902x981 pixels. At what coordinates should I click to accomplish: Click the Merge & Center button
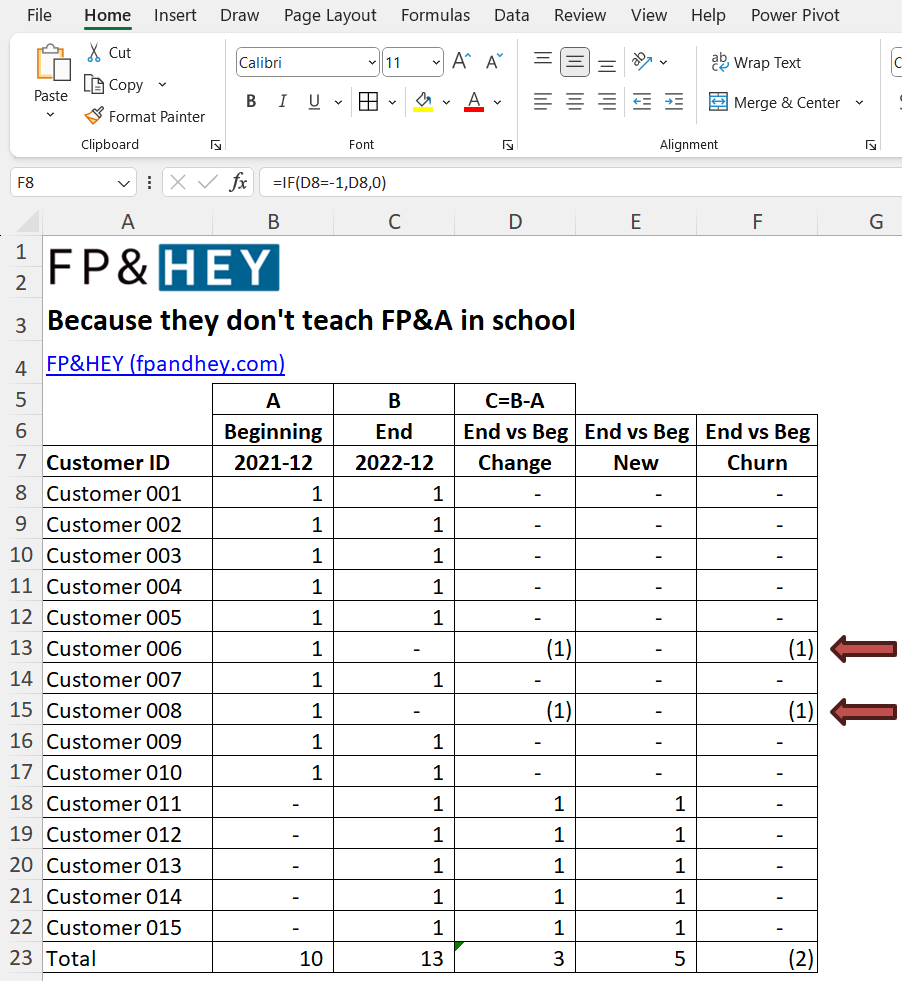pyautogui.click(x=774, y=103)
